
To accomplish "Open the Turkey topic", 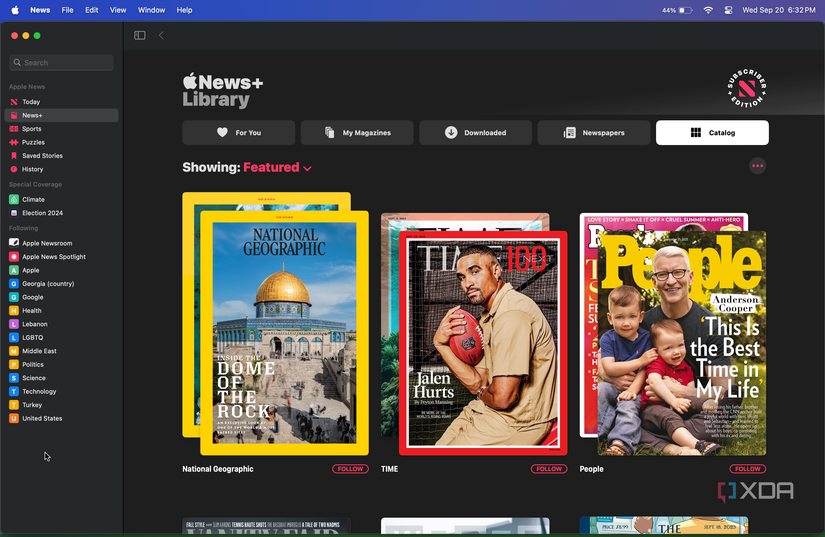I will (x=62, y=405).
